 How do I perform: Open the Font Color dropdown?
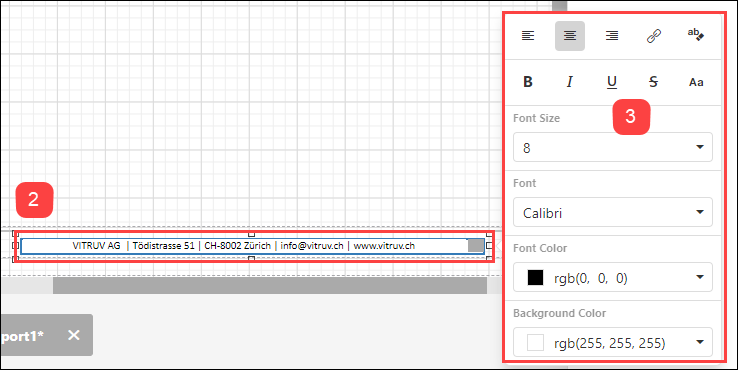613,278
